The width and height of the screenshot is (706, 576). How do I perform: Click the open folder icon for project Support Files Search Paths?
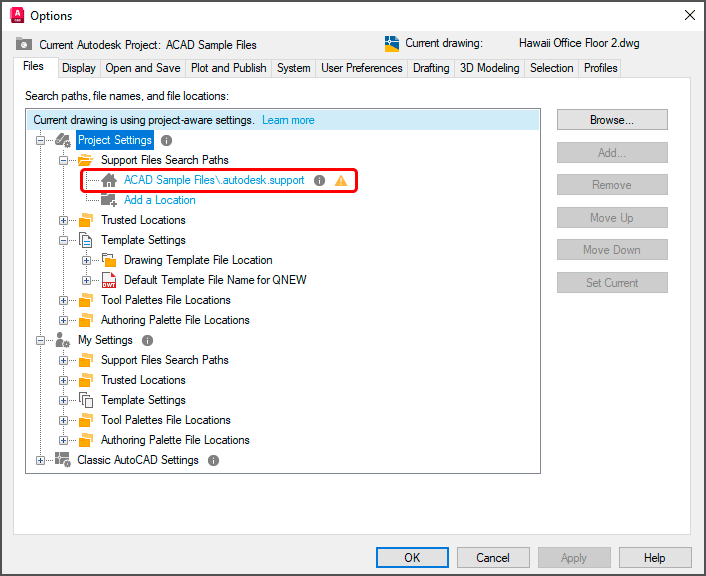(86, 160)
